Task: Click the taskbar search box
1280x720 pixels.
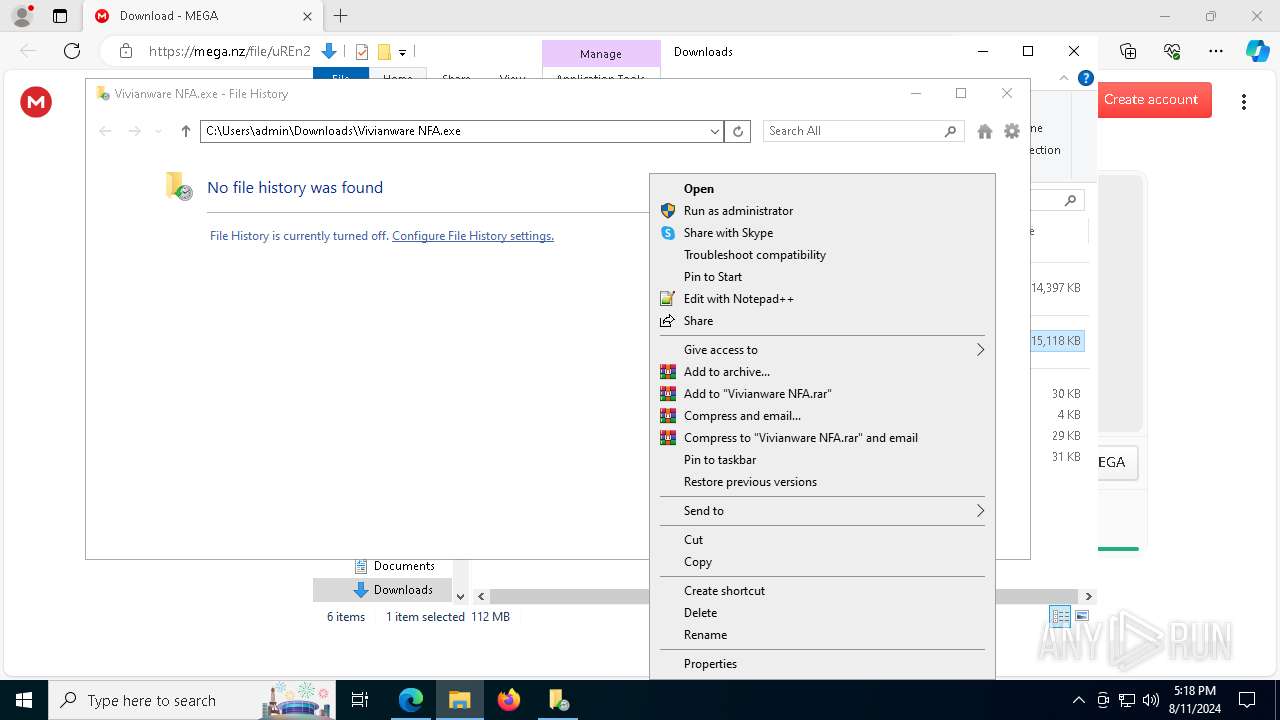Action: (192, 700)
